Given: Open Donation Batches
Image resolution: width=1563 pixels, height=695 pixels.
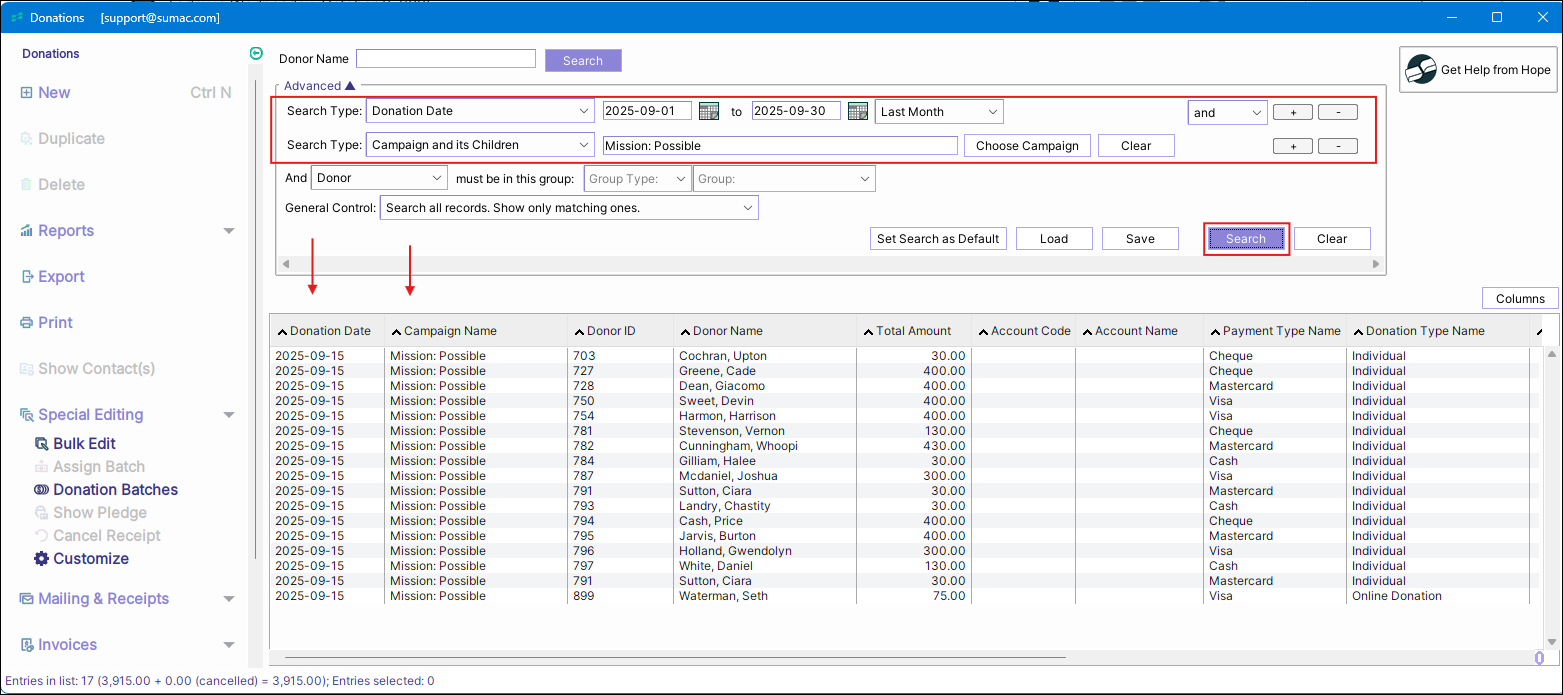Looking at the screenshot, I should tap(115, 490).
